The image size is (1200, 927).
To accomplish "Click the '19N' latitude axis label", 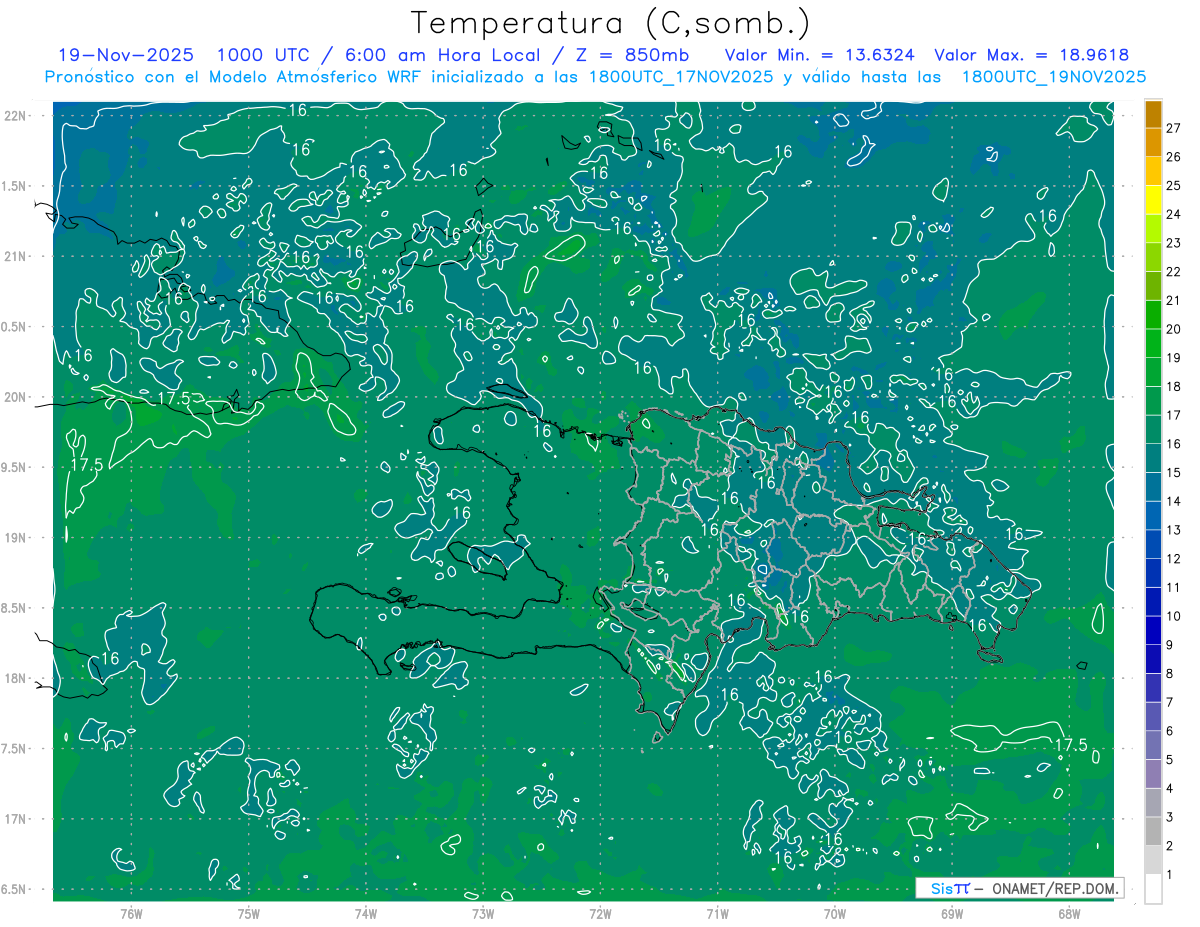I will 15,537.
